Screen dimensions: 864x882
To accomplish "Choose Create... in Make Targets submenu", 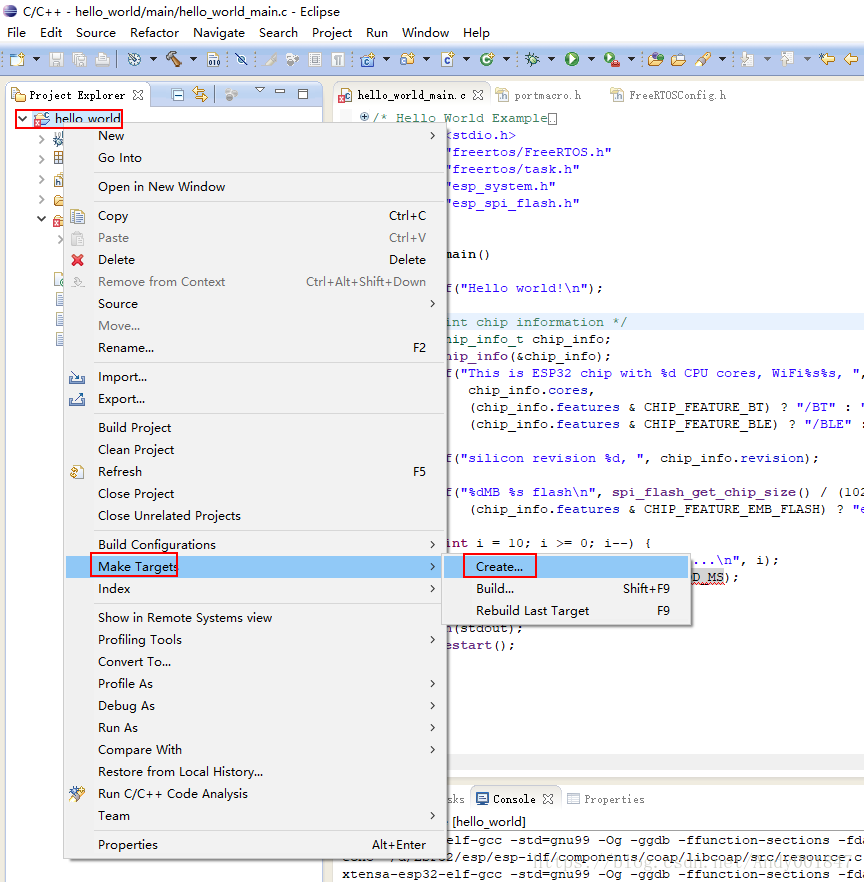I will (566, 566).
